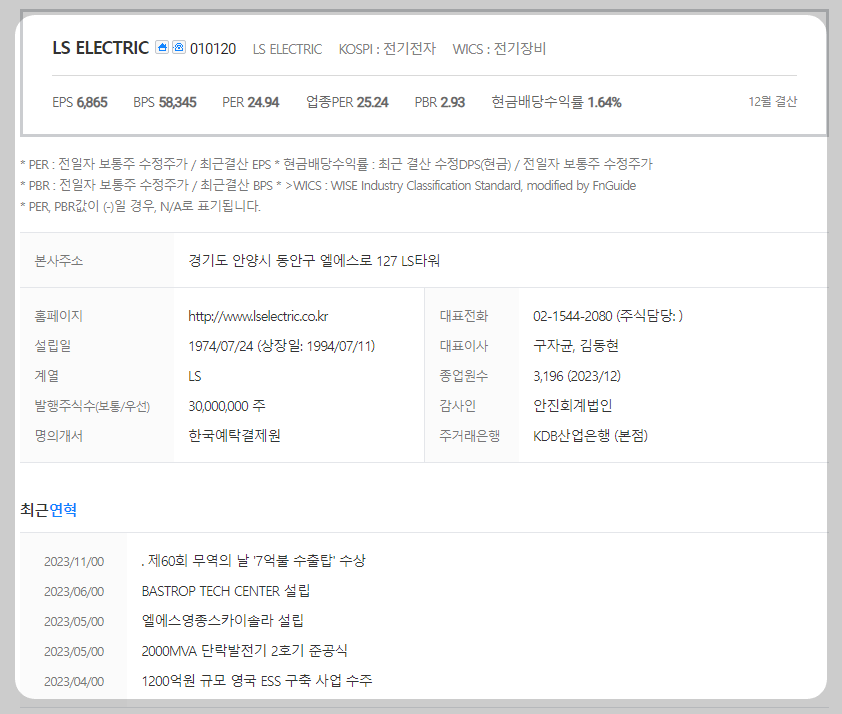The height and width of the screenshot is (714, 842).
Task: Open the lselectric.co.kr homepage URL
Action: pos(258,316)
